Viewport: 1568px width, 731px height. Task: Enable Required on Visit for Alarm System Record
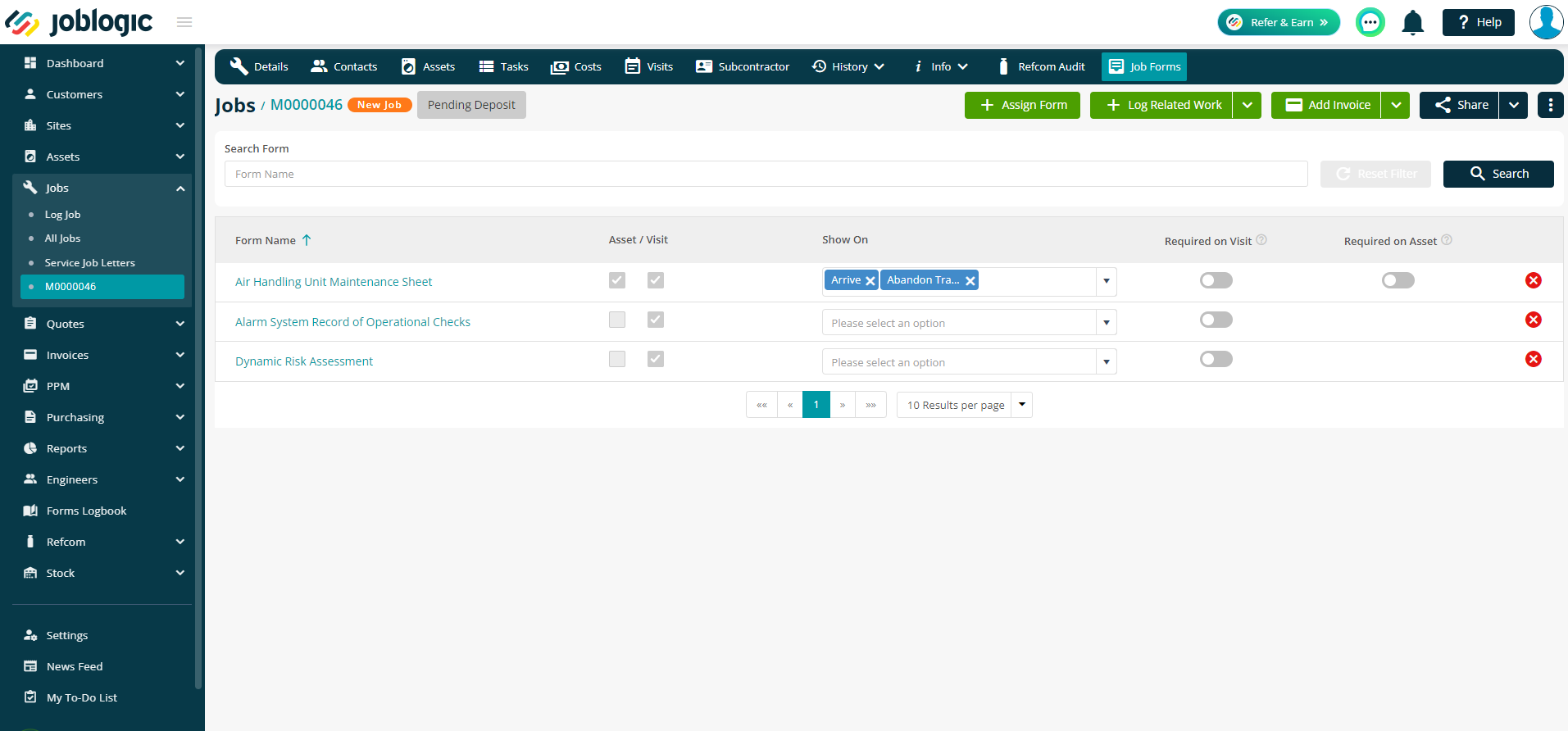[1216, 320]
